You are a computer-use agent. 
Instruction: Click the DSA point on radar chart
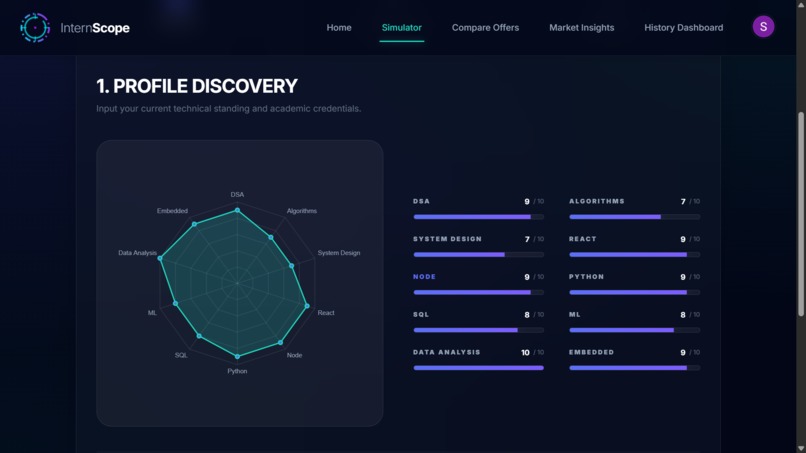[x=237, y=210]
